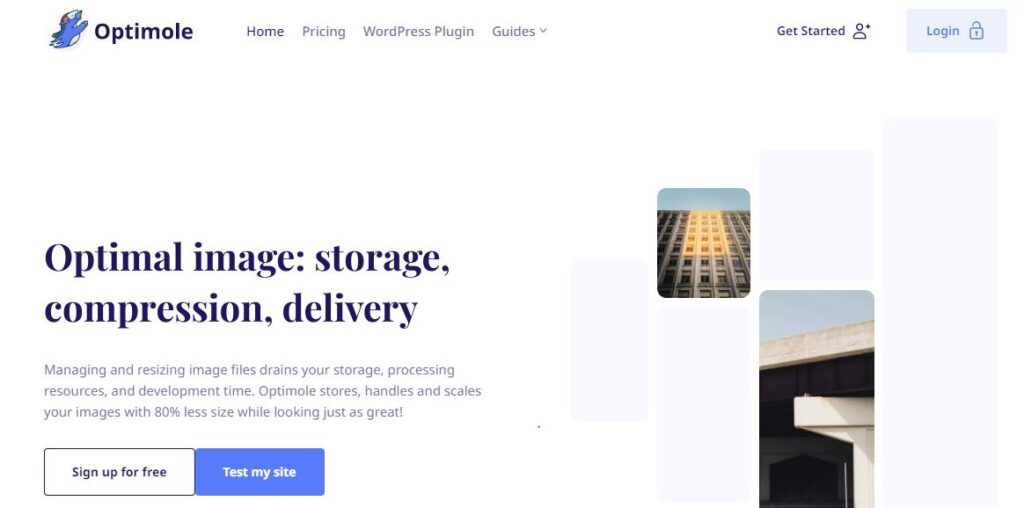Viewport: 1024px width, 508px height.
Task: Open the Pricing page link
Action: [323, 31]
